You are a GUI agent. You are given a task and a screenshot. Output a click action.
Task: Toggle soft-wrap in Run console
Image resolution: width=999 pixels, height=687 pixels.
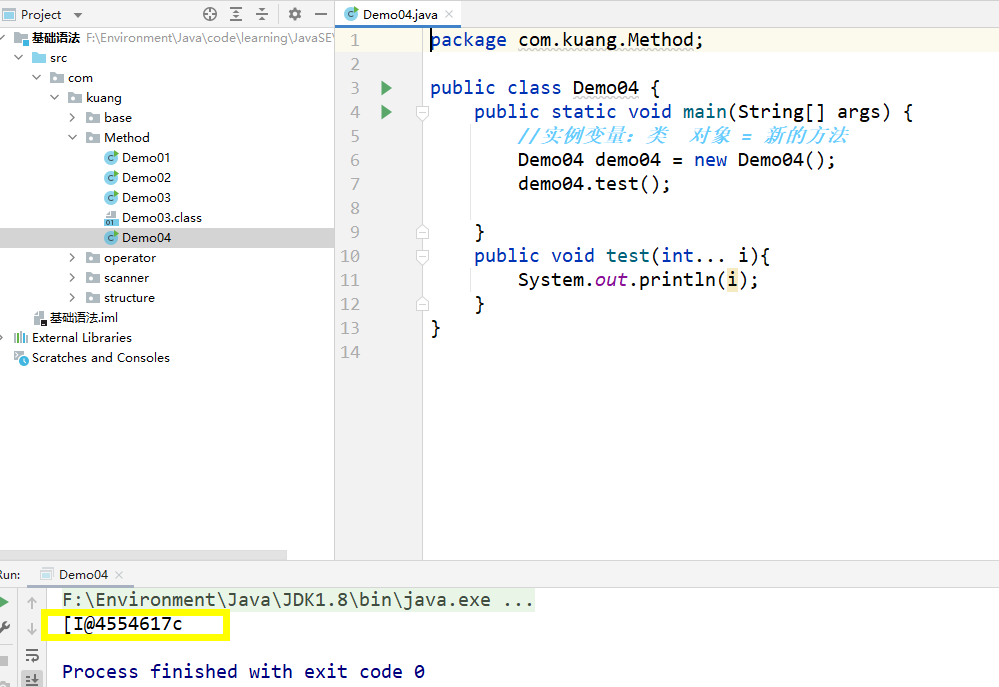[32, 655]
